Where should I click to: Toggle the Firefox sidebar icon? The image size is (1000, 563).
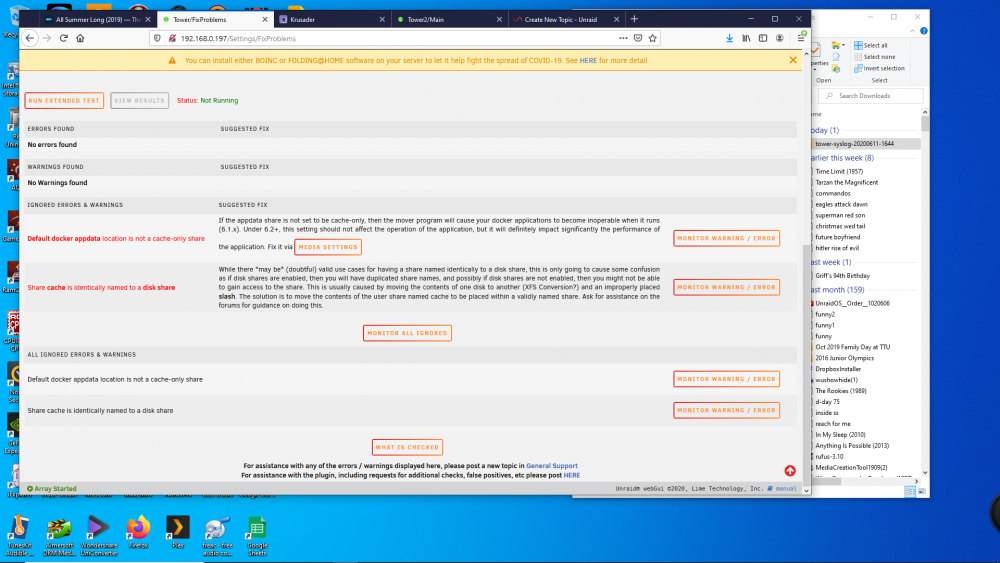(x=763, y=38)
